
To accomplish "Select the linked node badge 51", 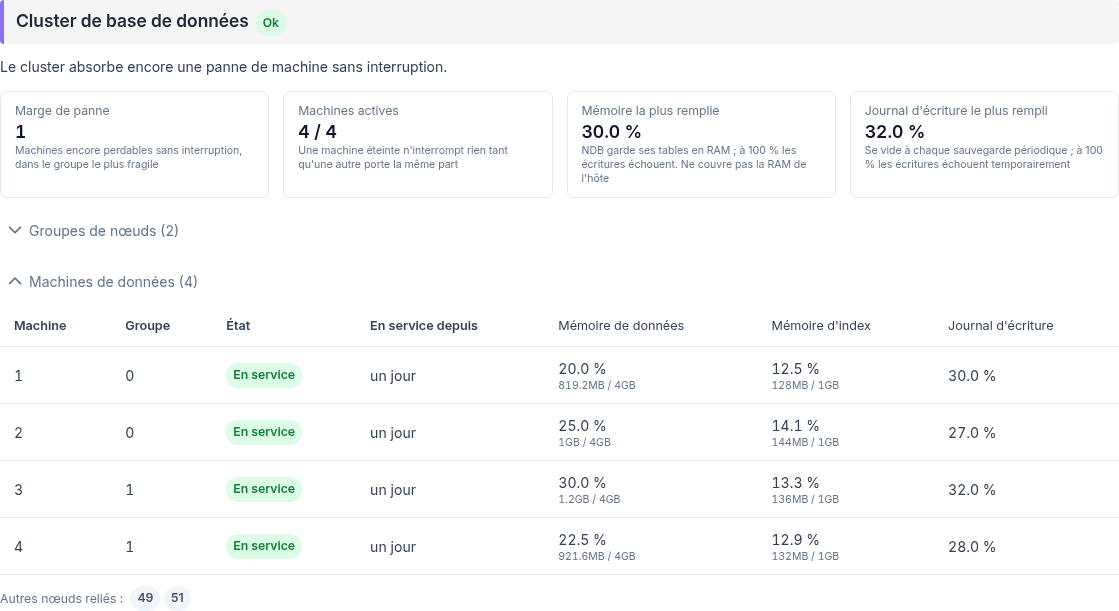I will [x=178, y=598].
